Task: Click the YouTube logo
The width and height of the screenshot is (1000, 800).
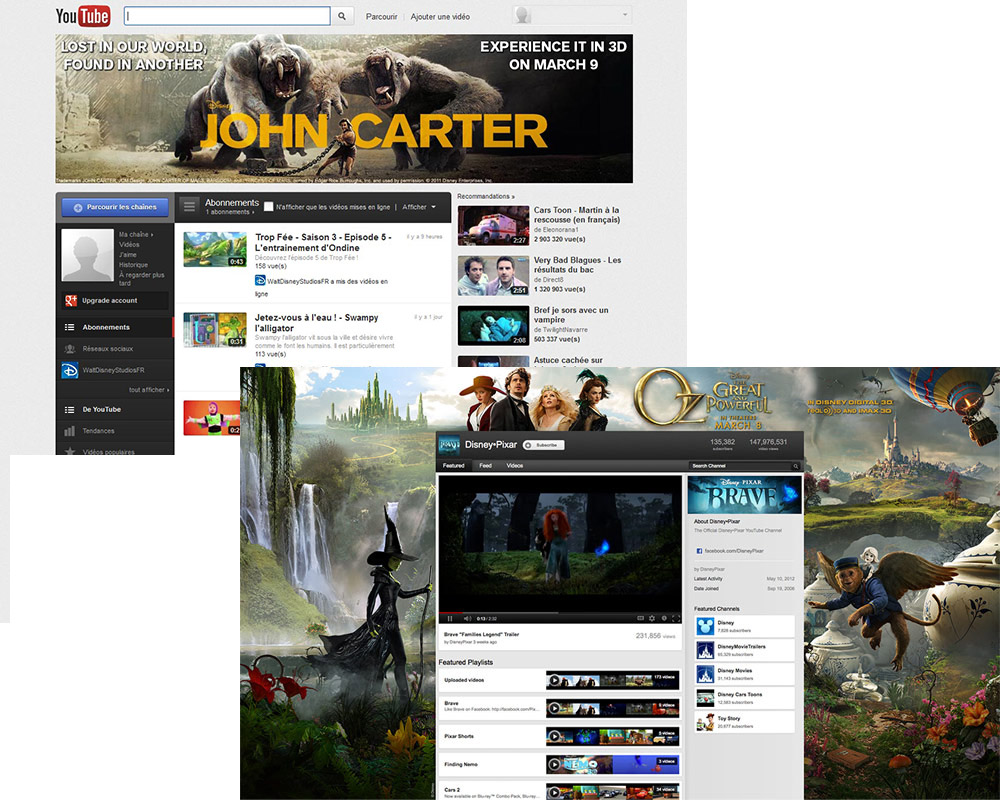Action: (83, 16)
